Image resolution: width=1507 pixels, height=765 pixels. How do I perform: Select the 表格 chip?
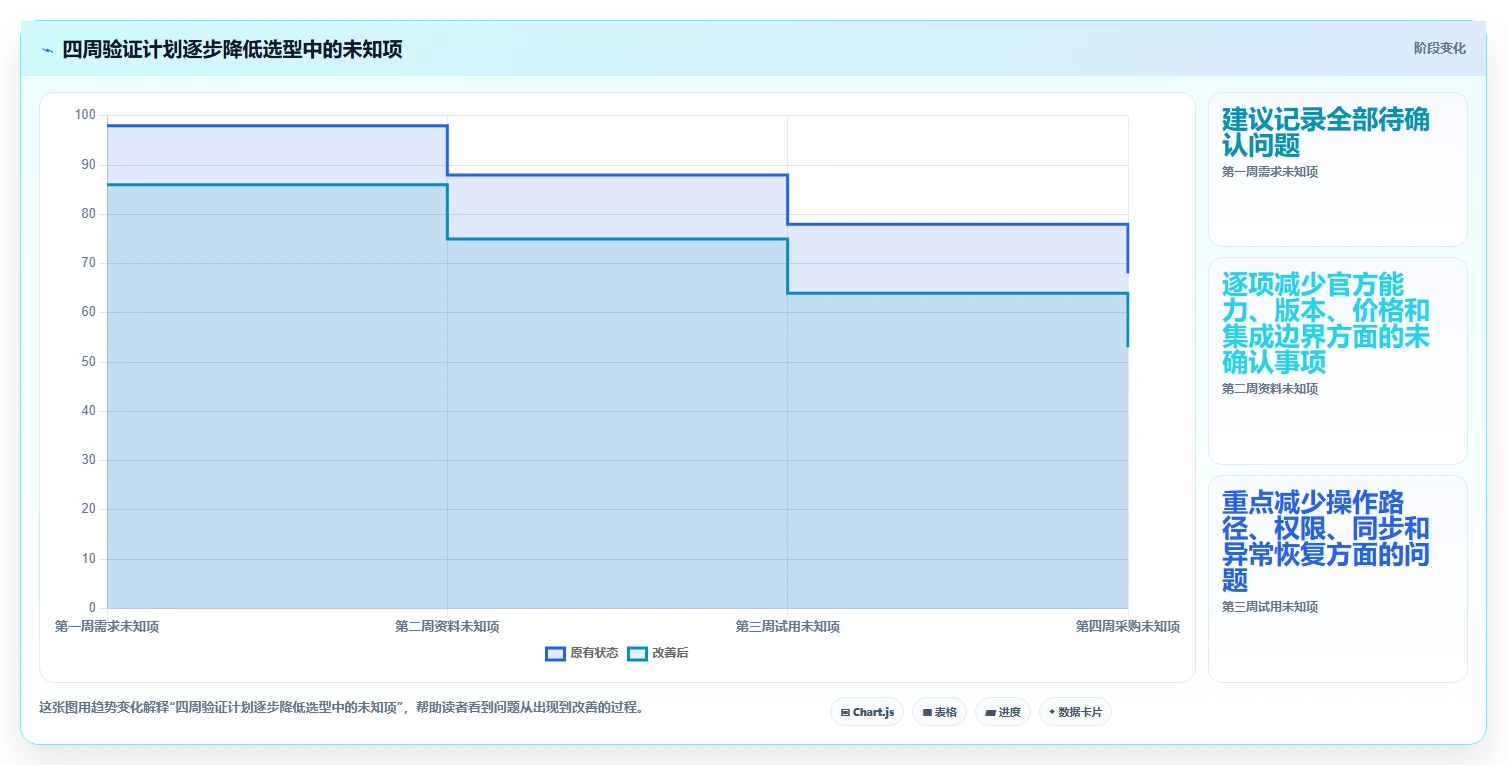pyautogui.click(x=939, y=712)
